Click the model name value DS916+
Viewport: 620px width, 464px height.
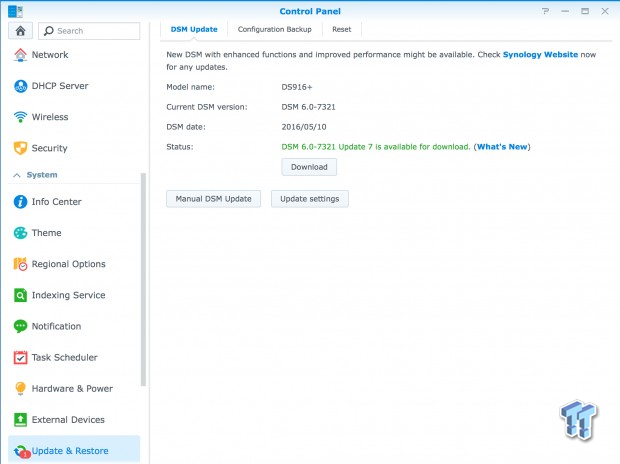pos(297,87)
